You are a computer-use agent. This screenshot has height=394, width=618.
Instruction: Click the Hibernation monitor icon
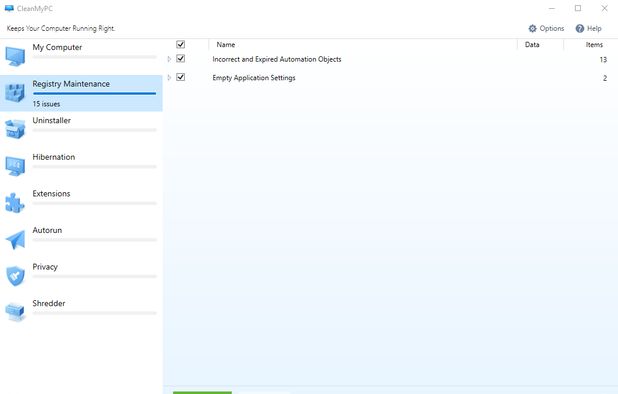click(x=15, y=166)
